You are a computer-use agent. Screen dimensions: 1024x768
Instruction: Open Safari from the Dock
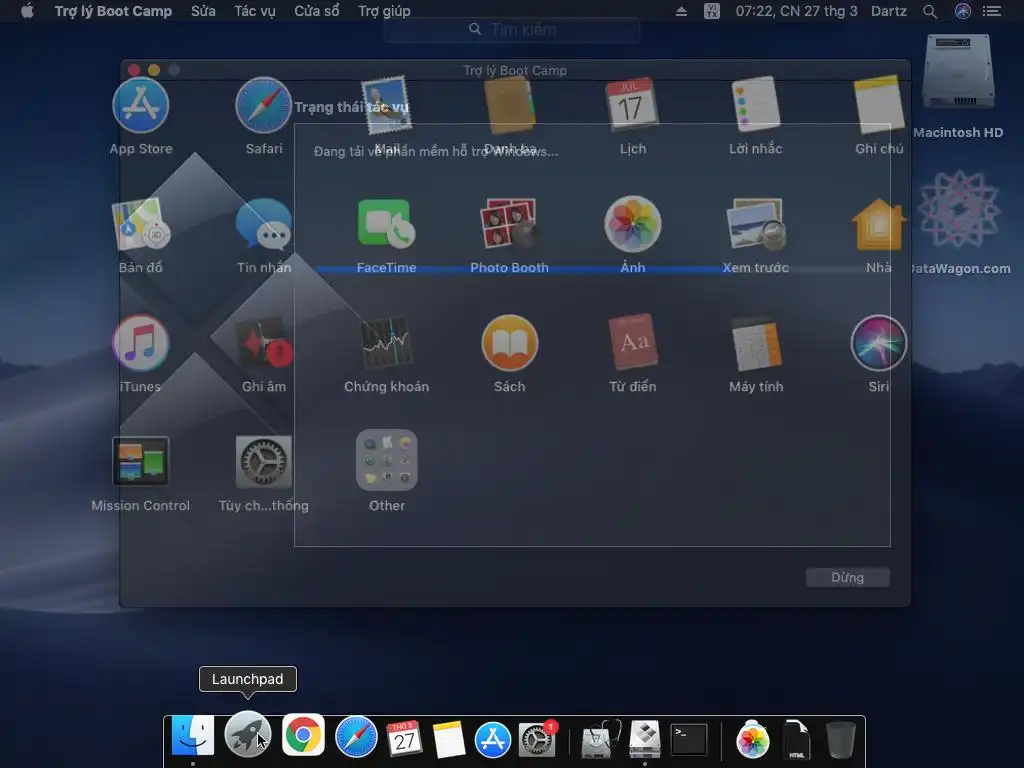356,737
